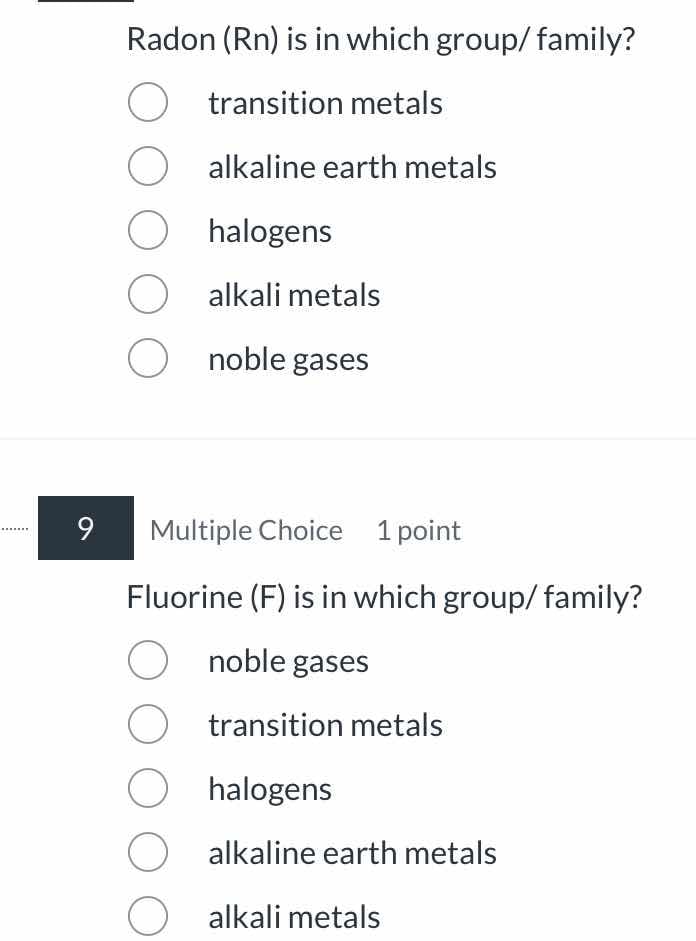The height and width of the screenshot is (941, 696).
Task: Select alkaline earth metals for Fluorine
Action: [148, 852]
